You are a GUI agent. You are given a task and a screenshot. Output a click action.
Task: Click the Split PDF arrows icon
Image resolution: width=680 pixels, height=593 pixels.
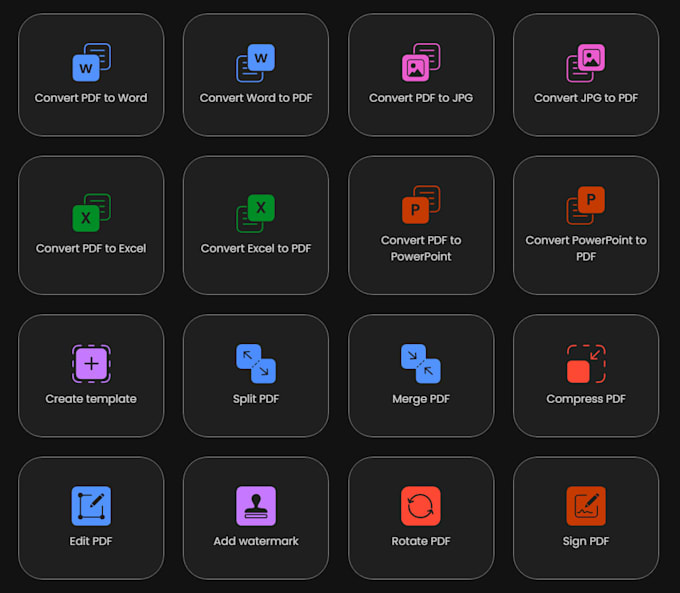(256, 364)
